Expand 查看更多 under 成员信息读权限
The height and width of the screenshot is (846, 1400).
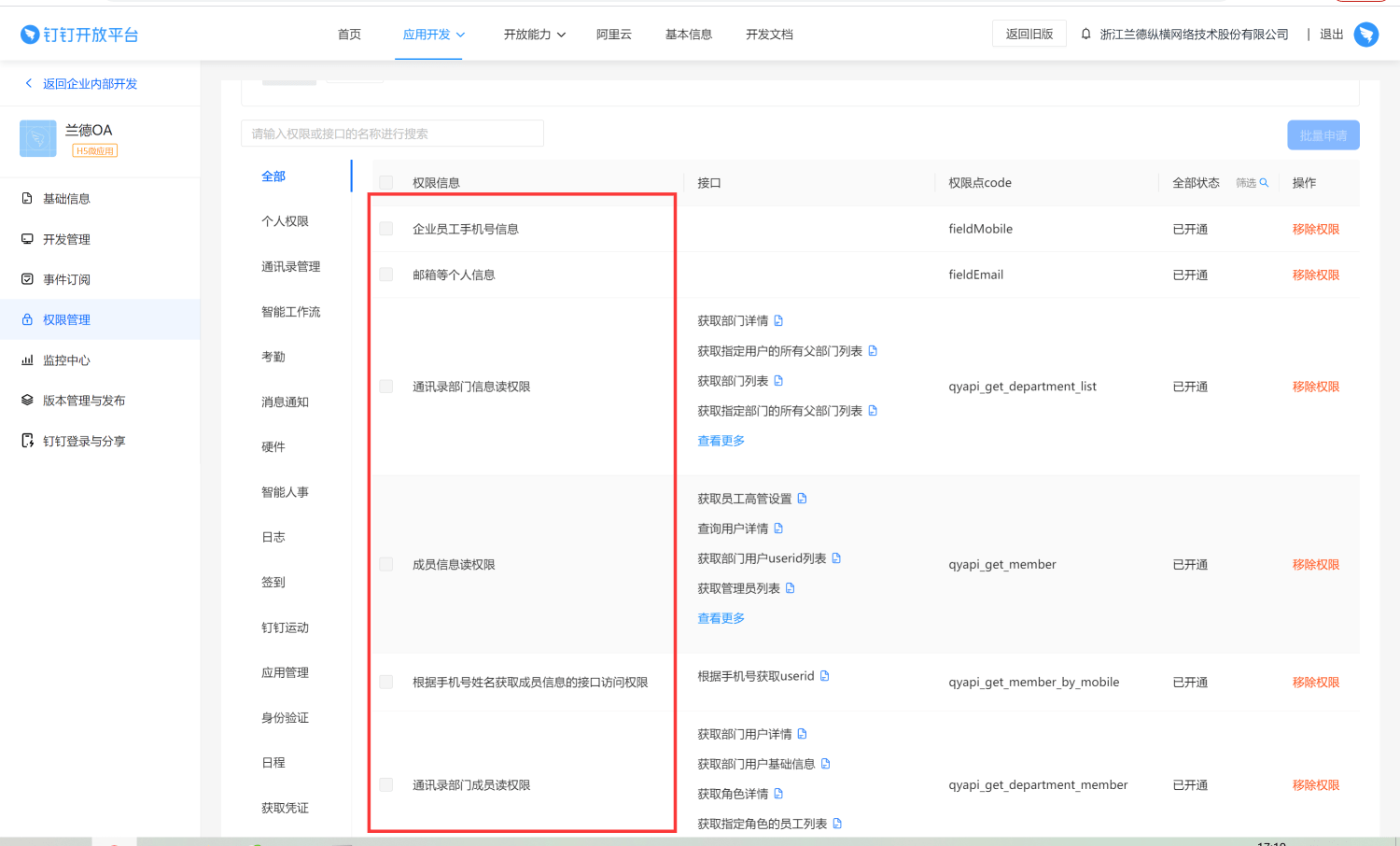tap(721, 617)
